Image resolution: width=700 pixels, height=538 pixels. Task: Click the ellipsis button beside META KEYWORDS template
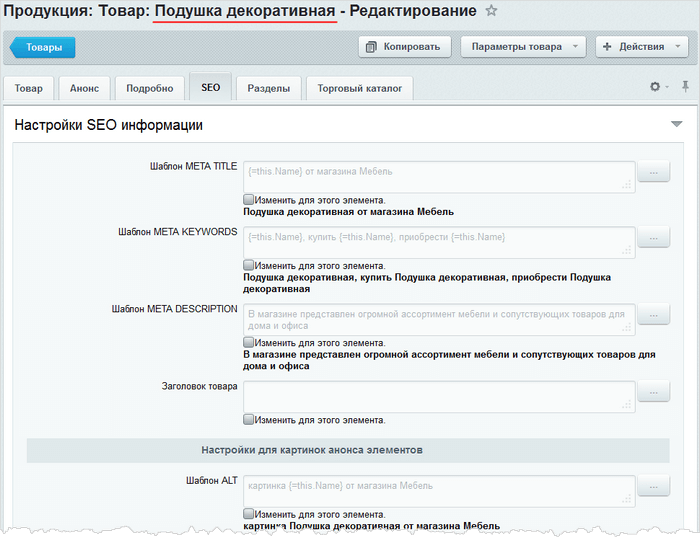pos(653,238)
